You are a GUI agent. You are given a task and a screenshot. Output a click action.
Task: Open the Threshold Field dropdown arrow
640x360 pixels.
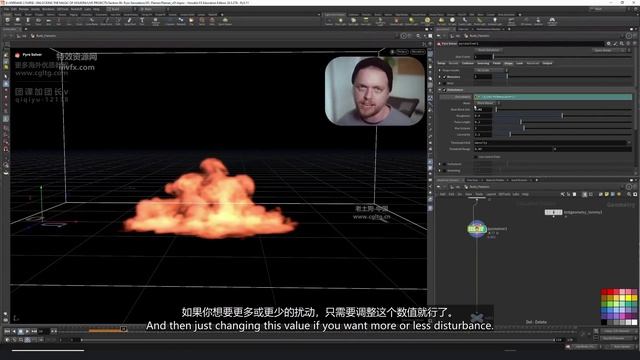tap(629, 143)
